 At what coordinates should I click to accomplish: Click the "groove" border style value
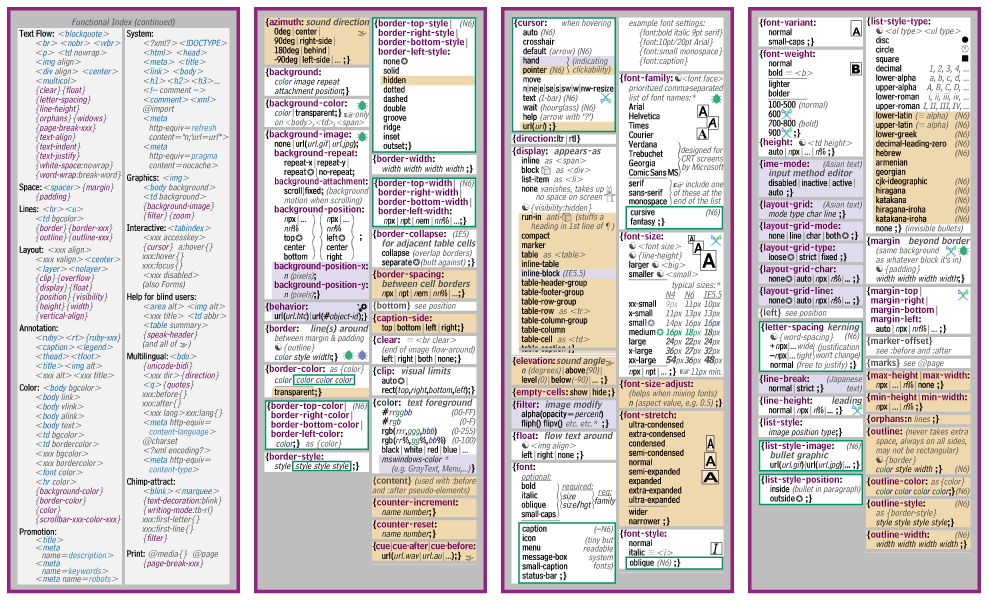[395, 118]
